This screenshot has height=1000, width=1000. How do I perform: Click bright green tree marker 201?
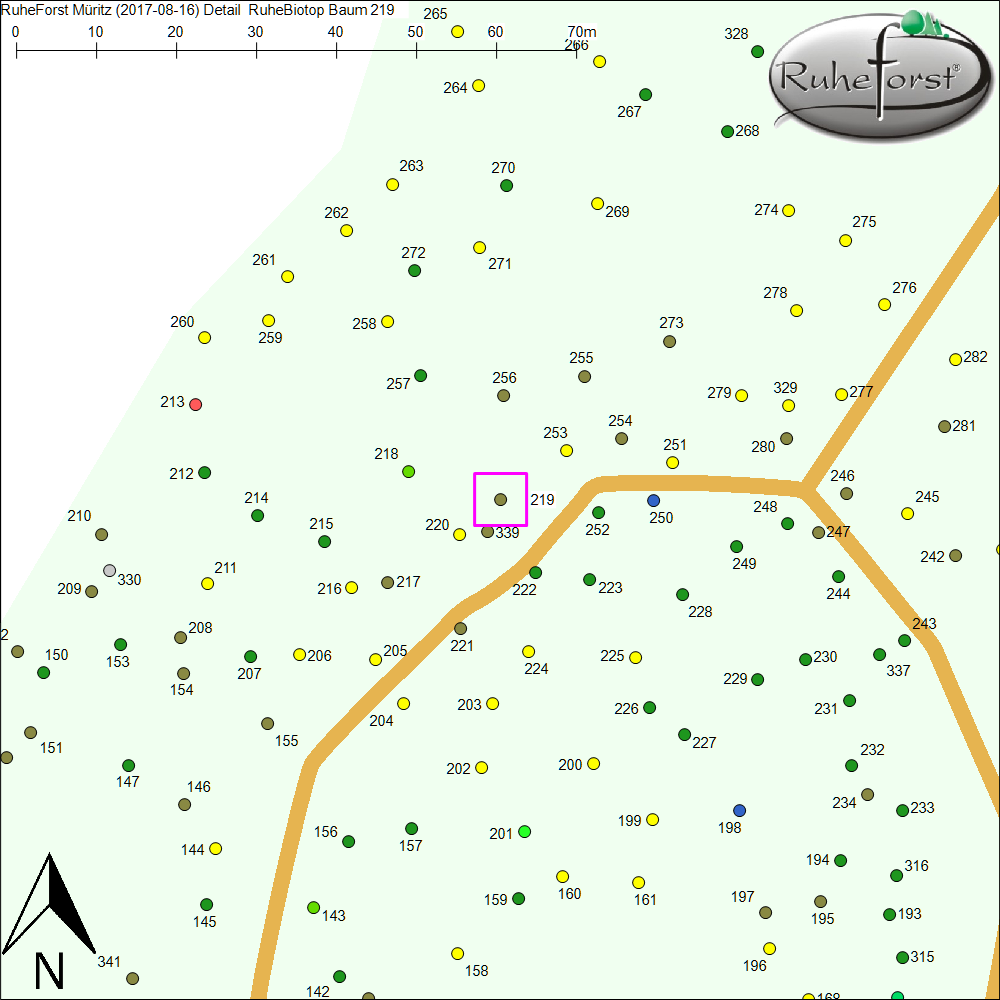[525, 832]
